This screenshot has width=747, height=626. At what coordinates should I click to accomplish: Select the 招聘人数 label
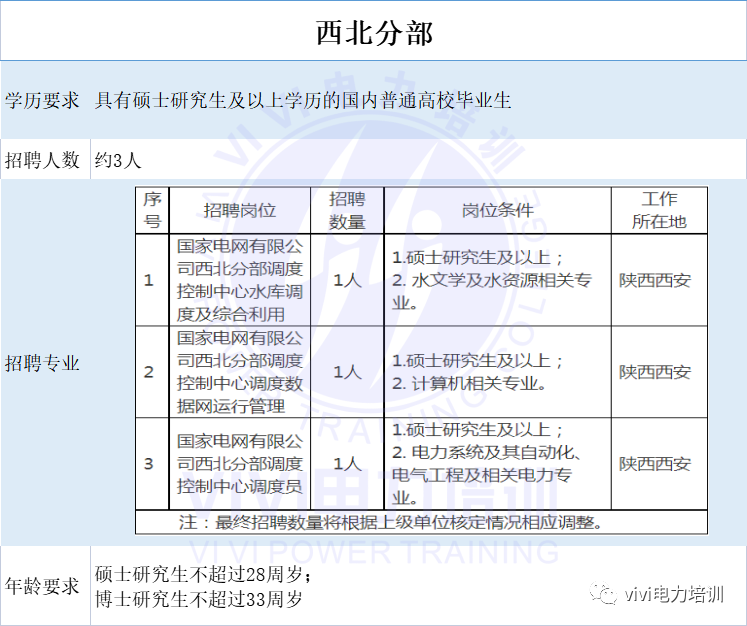42,160
